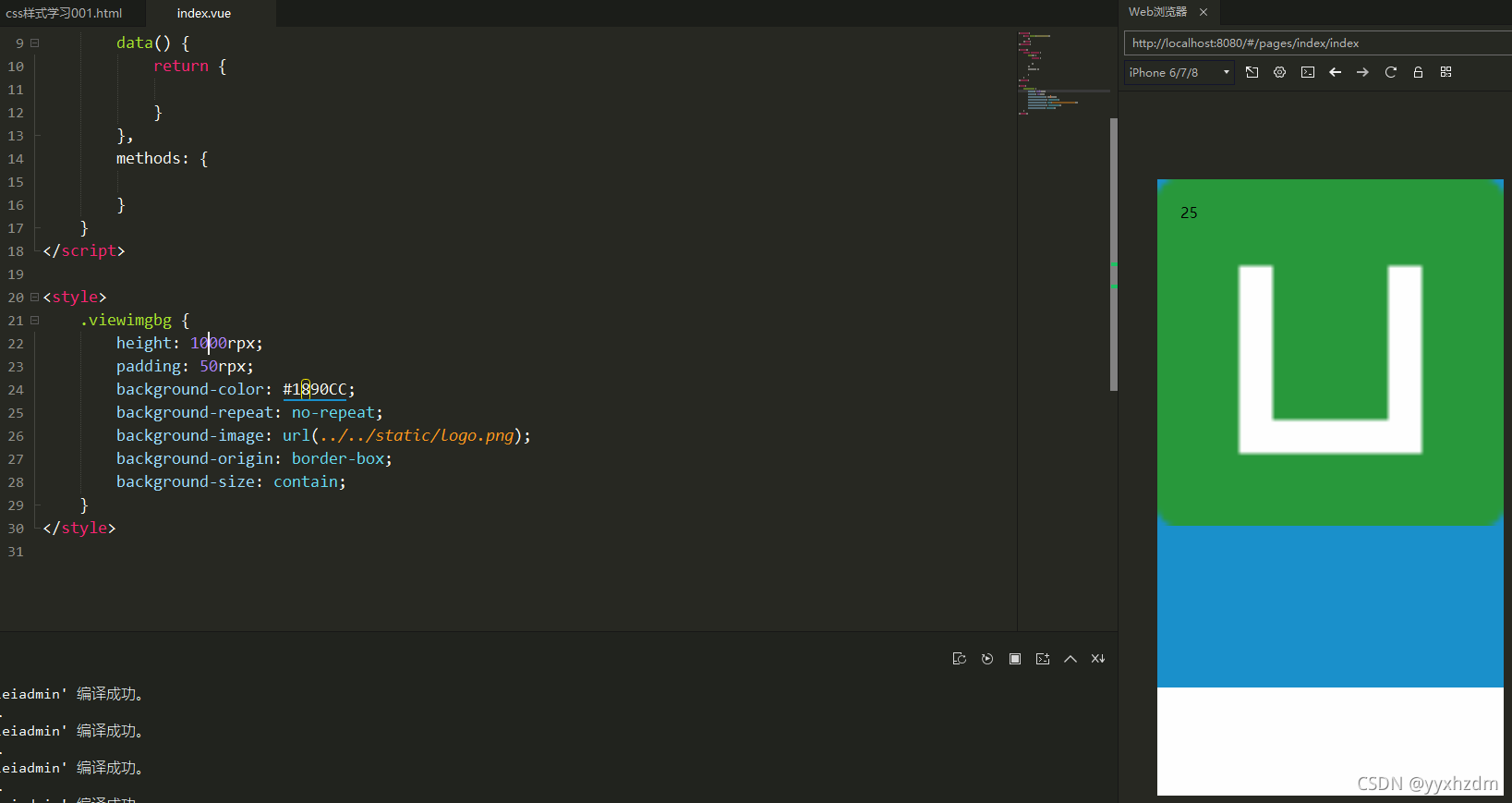Toggle the lock icon in browser toolbar
Screen dimensions: 1512x803
[1418, 72]
